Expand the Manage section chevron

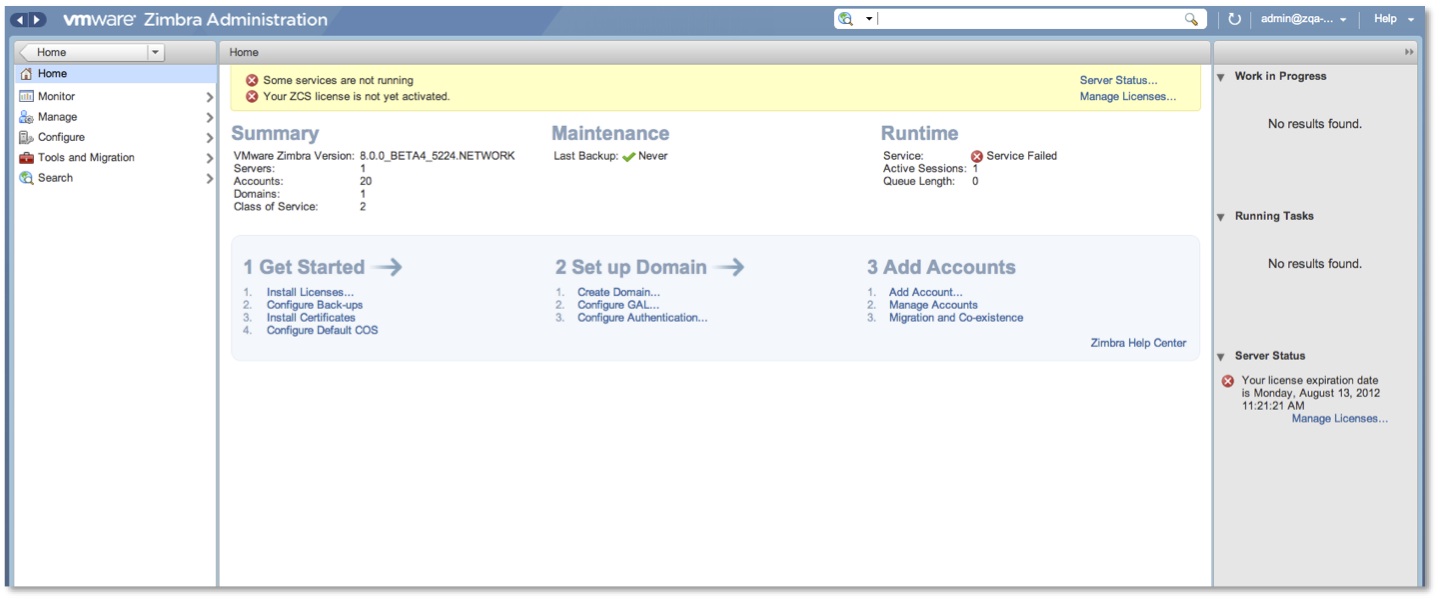pyautogui.click(x=209, y=117)
